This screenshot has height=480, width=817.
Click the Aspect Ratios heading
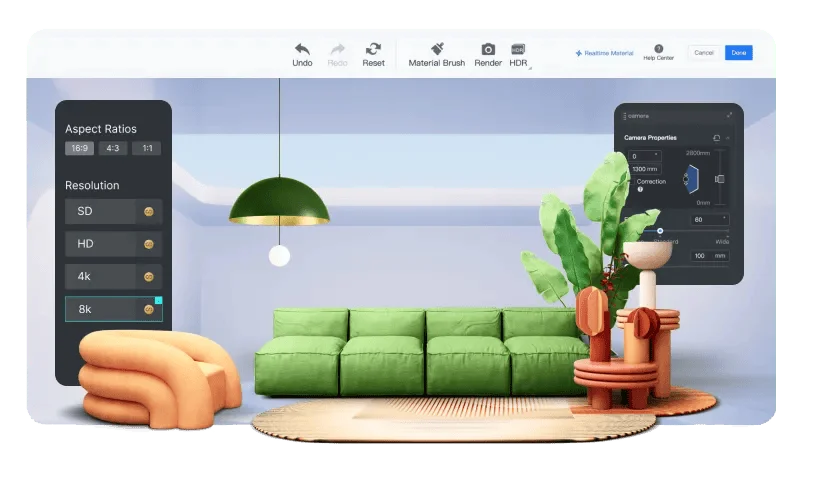point(101,129)
